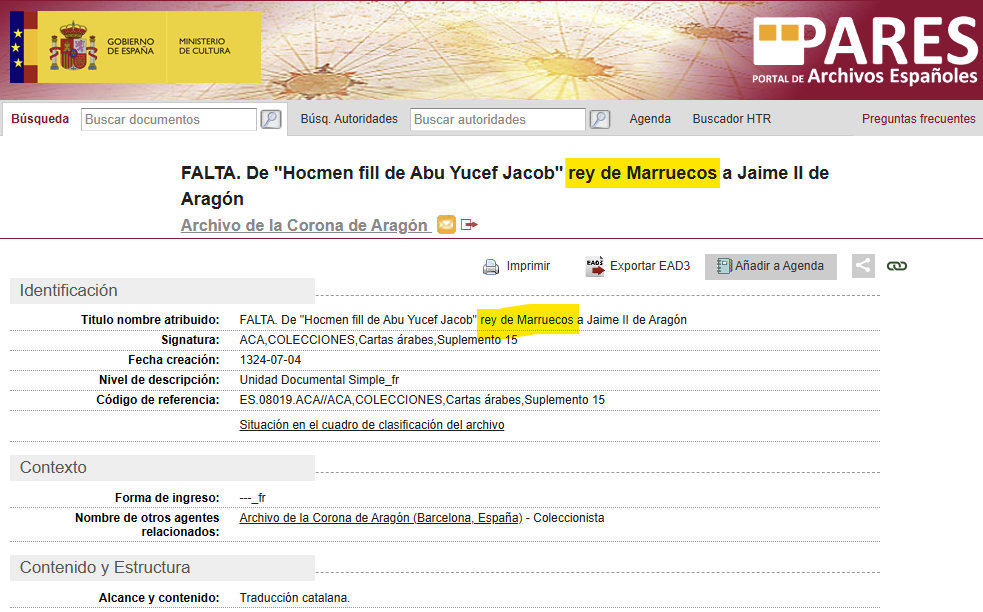The width and height of the screenshot is (983, 612).
Task: Open the Archivo de la Corona de Aragón heading link
Action: (304, 225)
